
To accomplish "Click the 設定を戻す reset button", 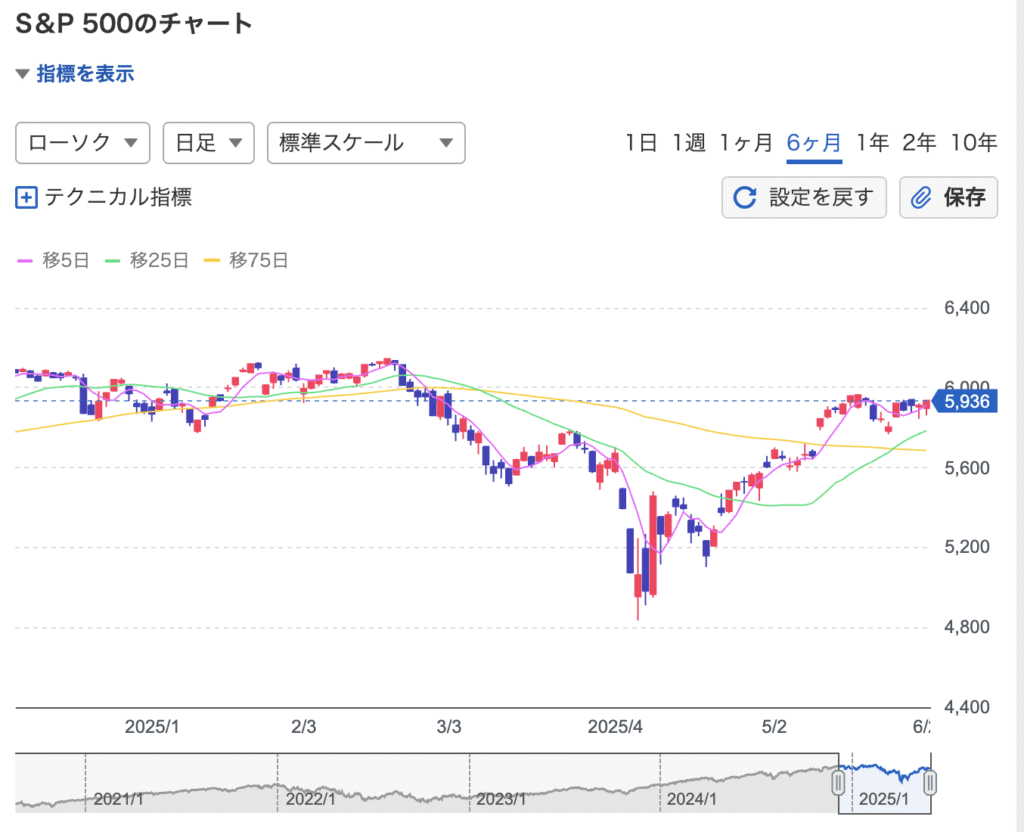I will (804, 197).
